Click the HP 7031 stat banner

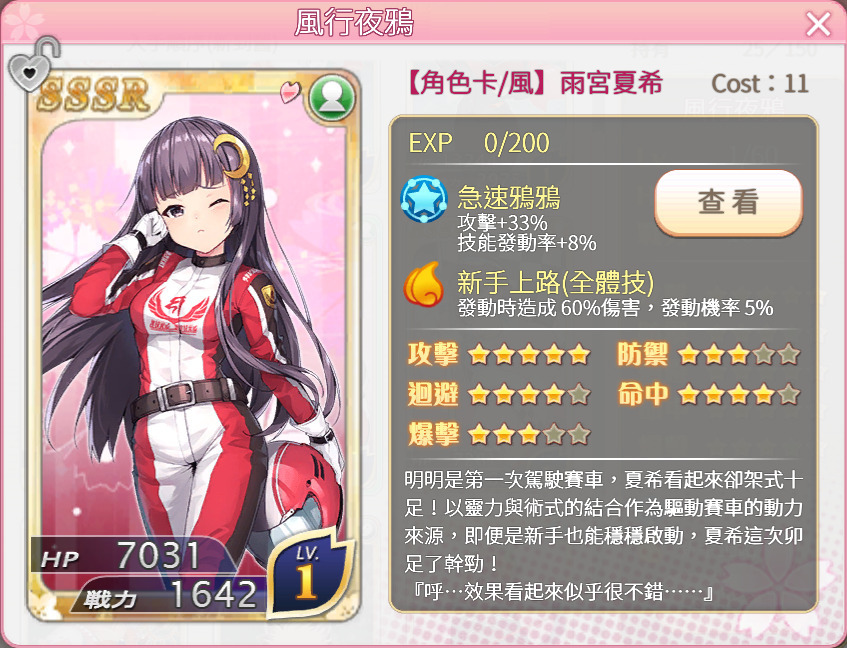tap(130, 556)
